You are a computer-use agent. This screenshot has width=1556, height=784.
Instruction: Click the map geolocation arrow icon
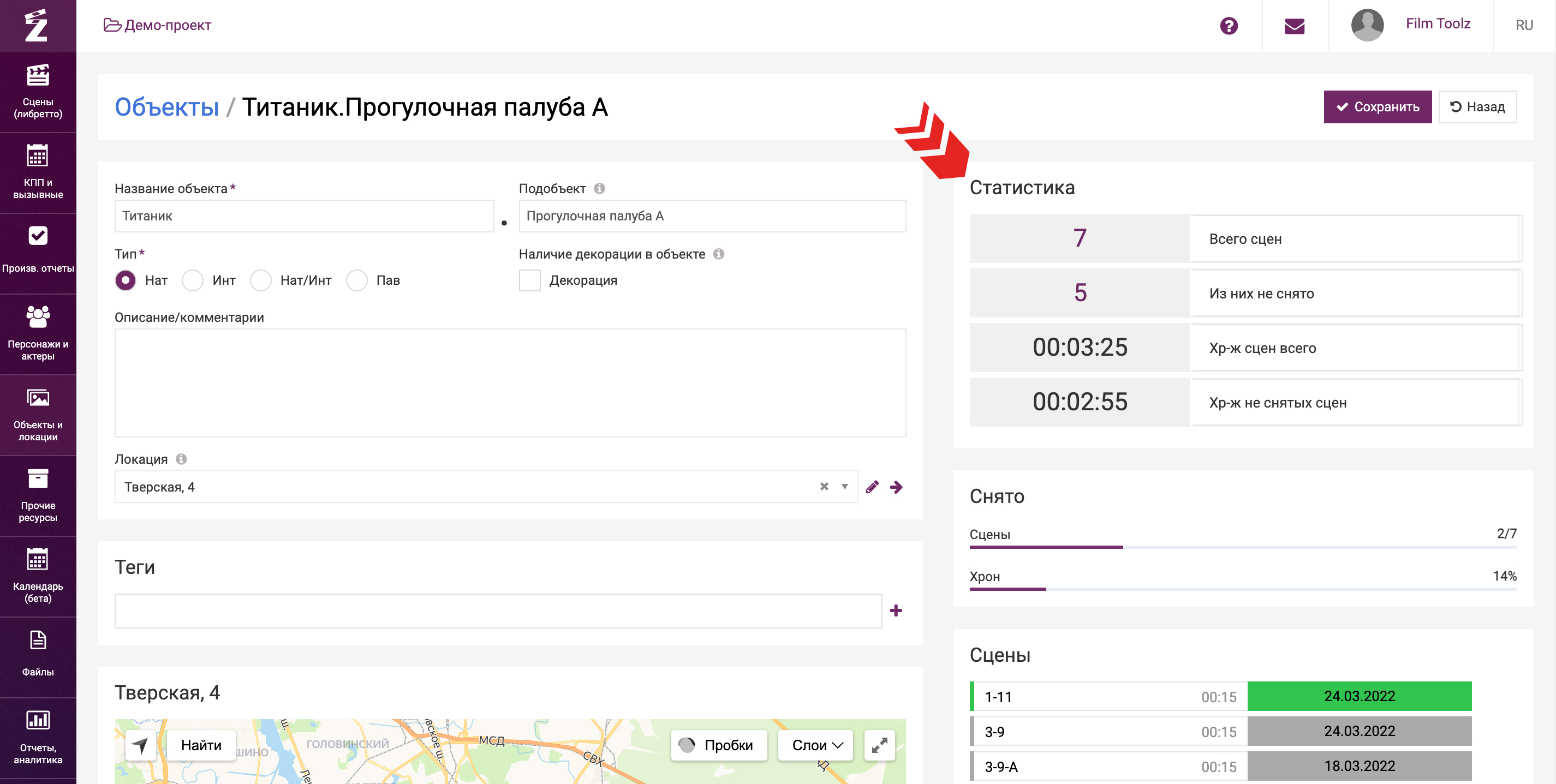tap(140, 745)
